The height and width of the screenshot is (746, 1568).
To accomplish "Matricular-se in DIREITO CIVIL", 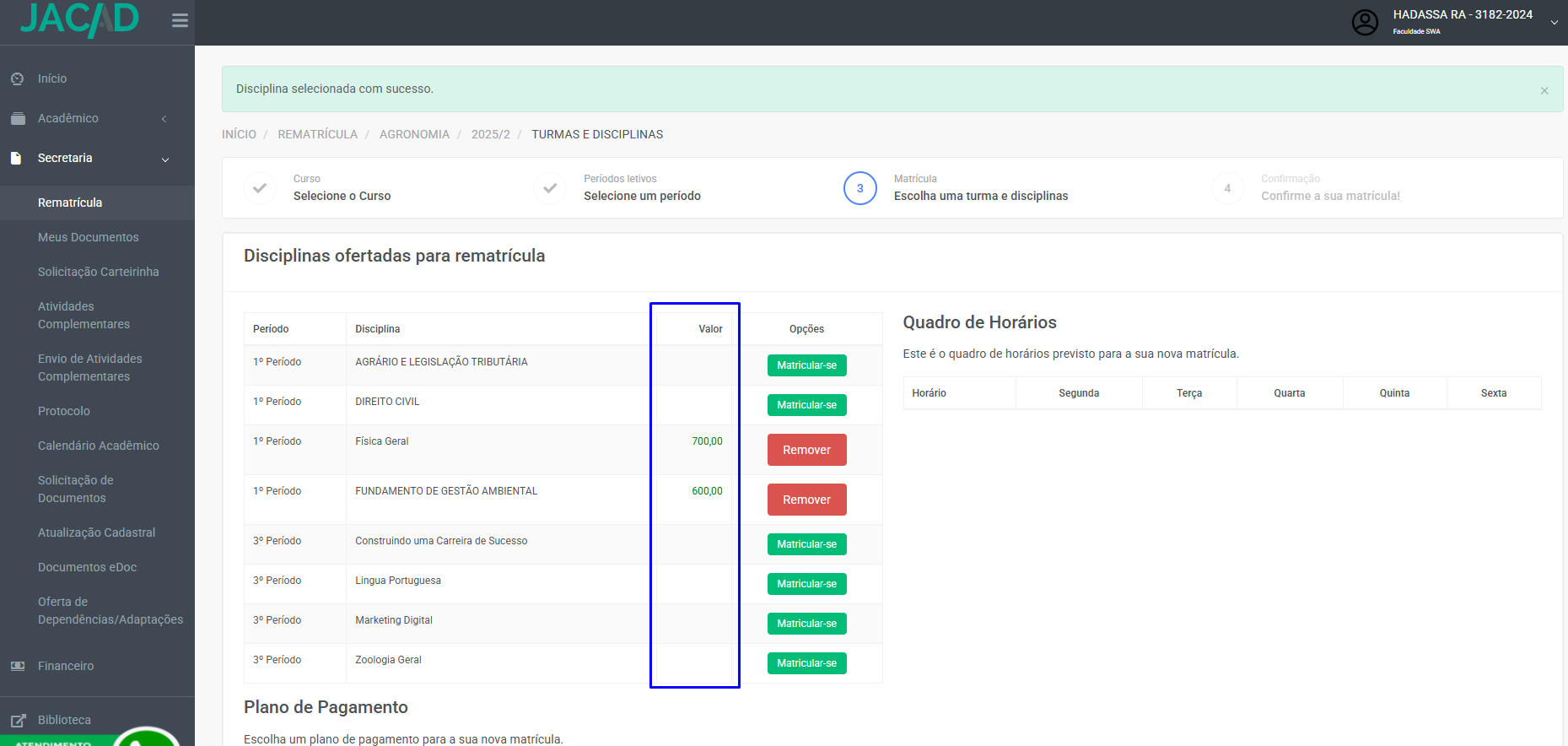I will (807, 405).
